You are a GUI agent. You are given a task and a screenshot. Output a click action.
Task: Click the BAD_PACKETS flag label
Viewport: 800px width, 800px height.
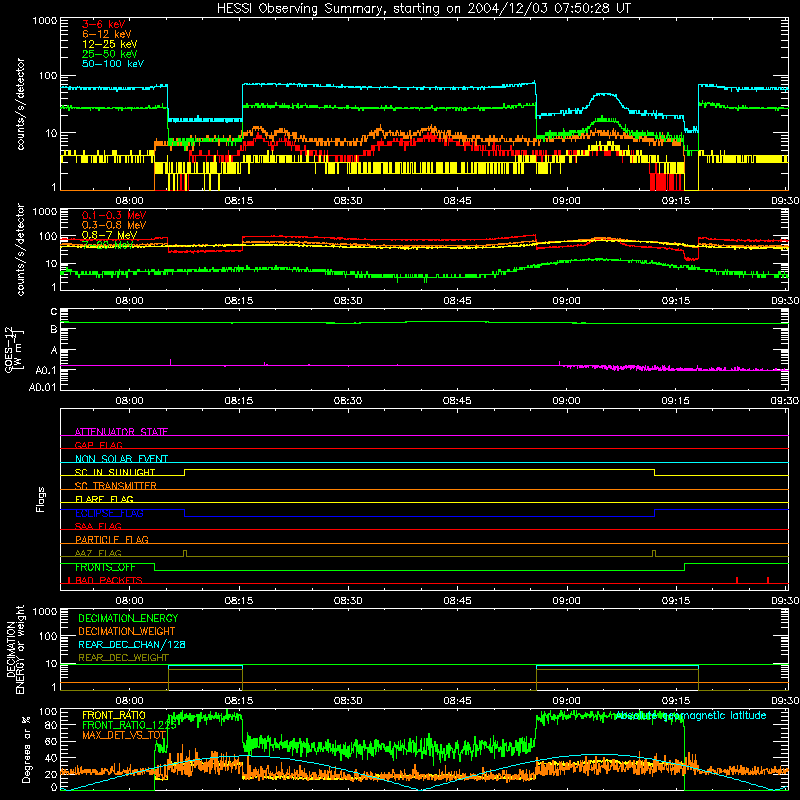coord(108,580)
